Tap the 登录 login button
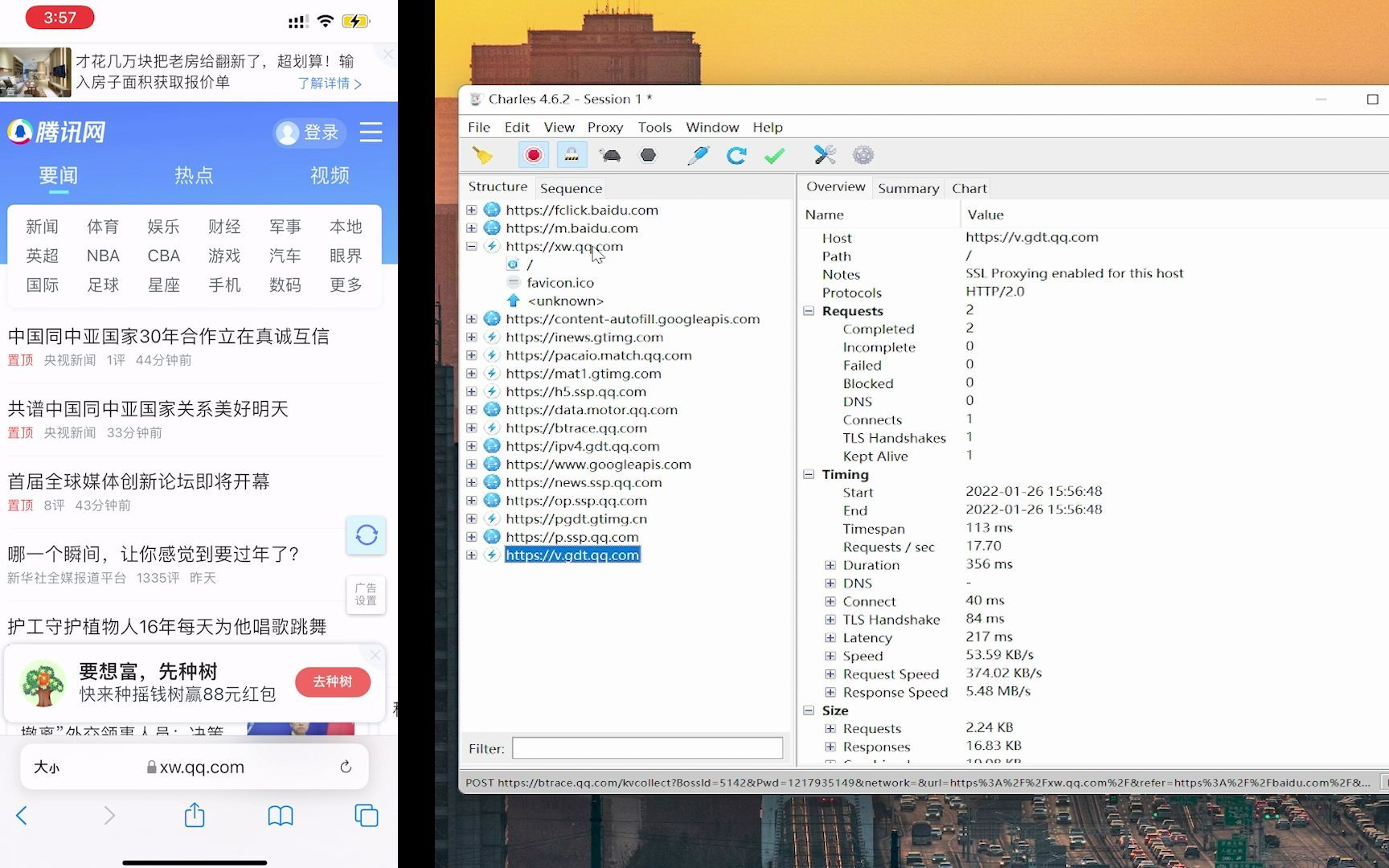Screen dimensions: 1389x868 coord(309,133)
